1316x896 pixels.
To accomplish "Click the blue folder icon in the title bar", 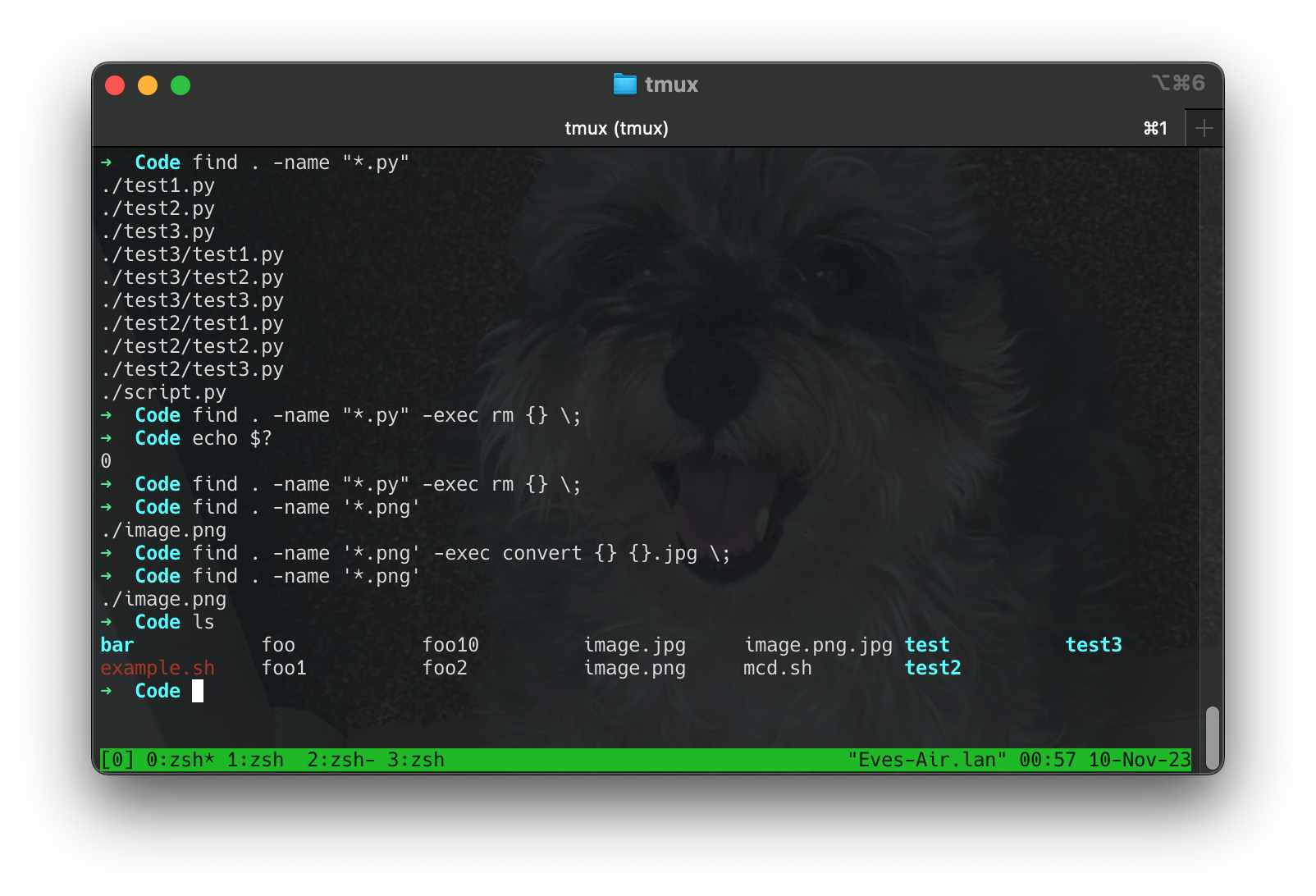I will 624,84.
